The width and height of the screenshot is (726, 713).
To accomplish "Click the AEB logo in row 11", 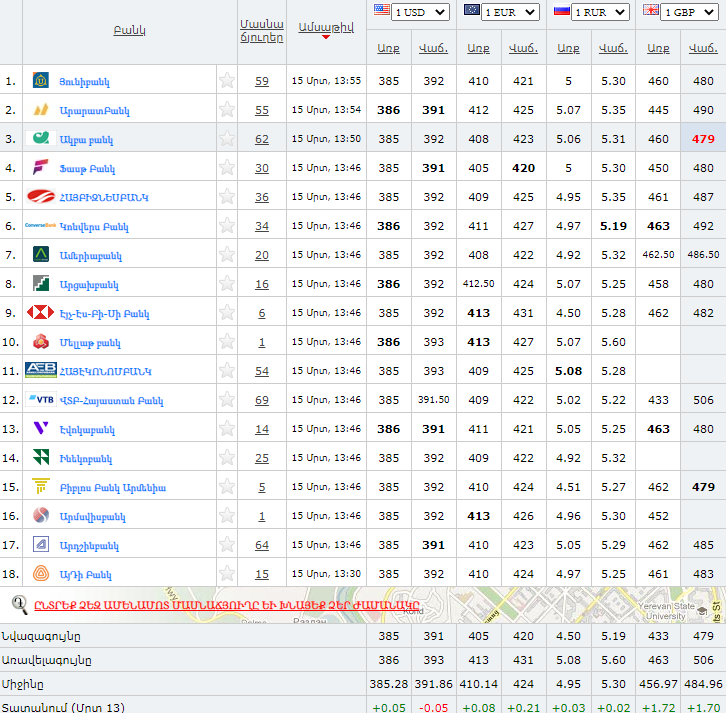I will (41, 370).
